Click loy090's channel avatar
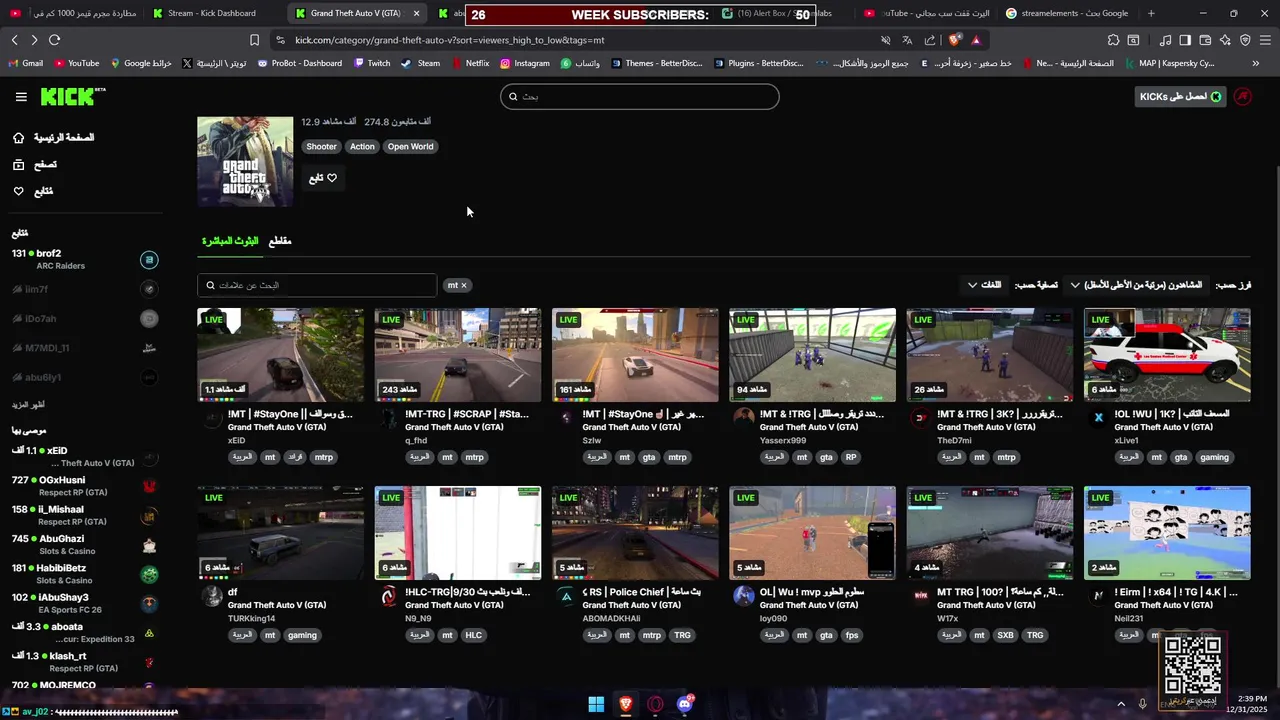Viewport: 1280px width, 720px height. 743,595
